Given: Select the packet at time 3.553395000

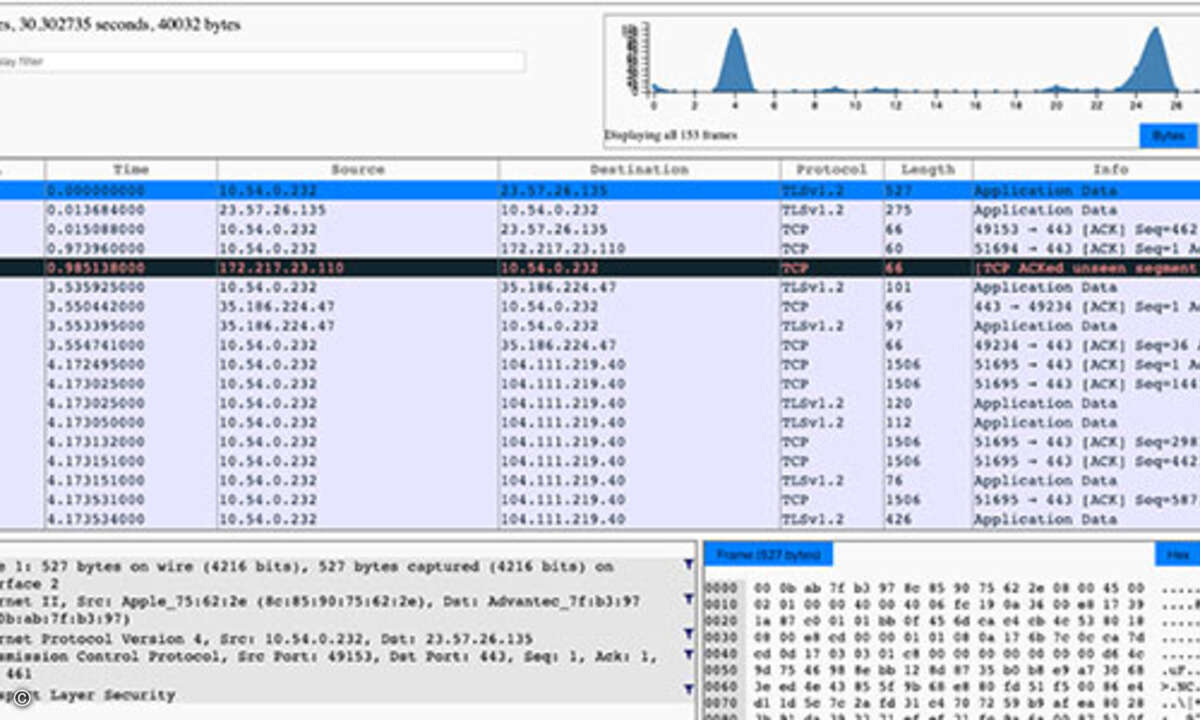Looking at the screenshot, I should click(x=600, y=326).
